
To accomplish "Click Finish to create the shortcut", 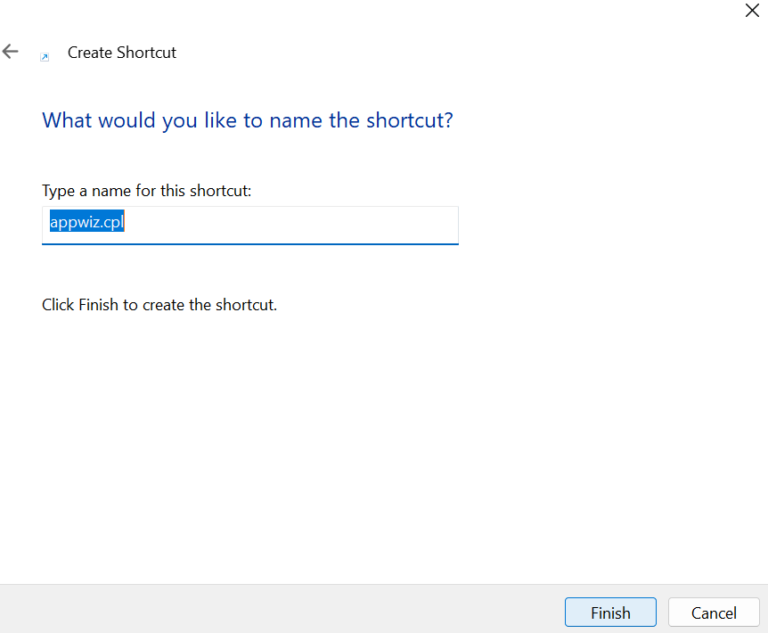I will click(610, 612).
